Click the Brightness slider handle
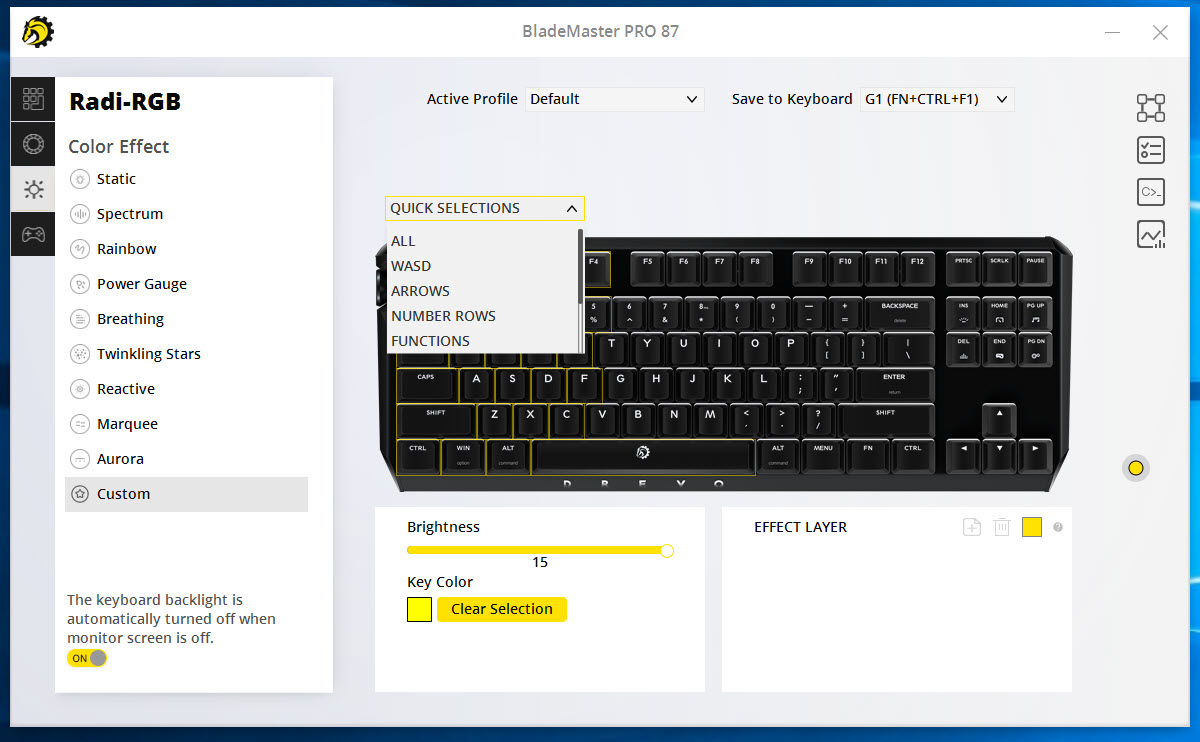The width and height of the screenshot is (1200, 742). click(667, 550)
